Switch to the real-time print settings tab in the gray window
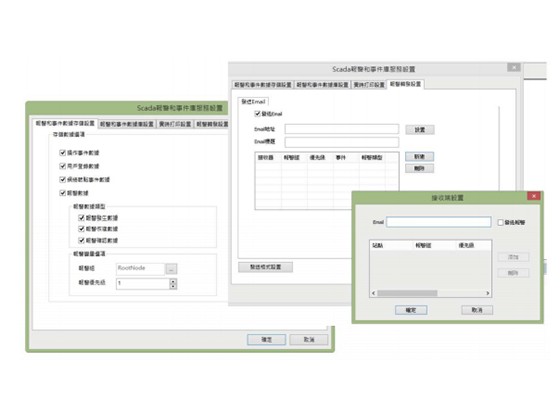The width and height of the screenshot is (560, 420). click(369, 85)
